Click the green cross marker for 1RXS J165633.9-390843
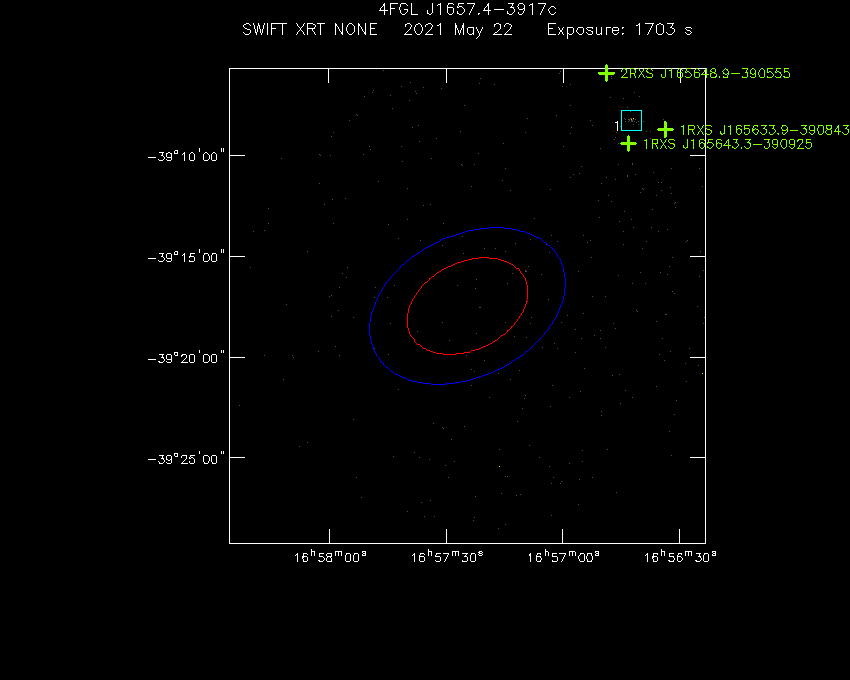This screenshot has height=680, width=850. click(666, 130)
